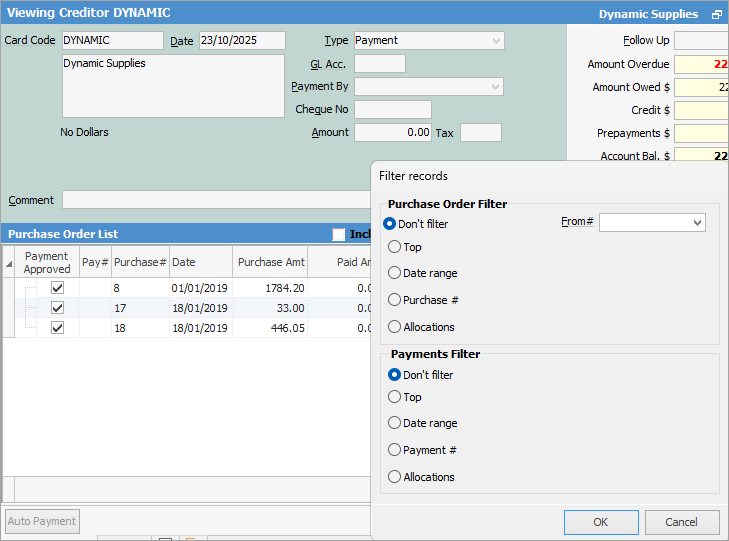Untick Payment Approved for purchase 8
Viewport: 729px width, 541px height.
pos(57,288)
